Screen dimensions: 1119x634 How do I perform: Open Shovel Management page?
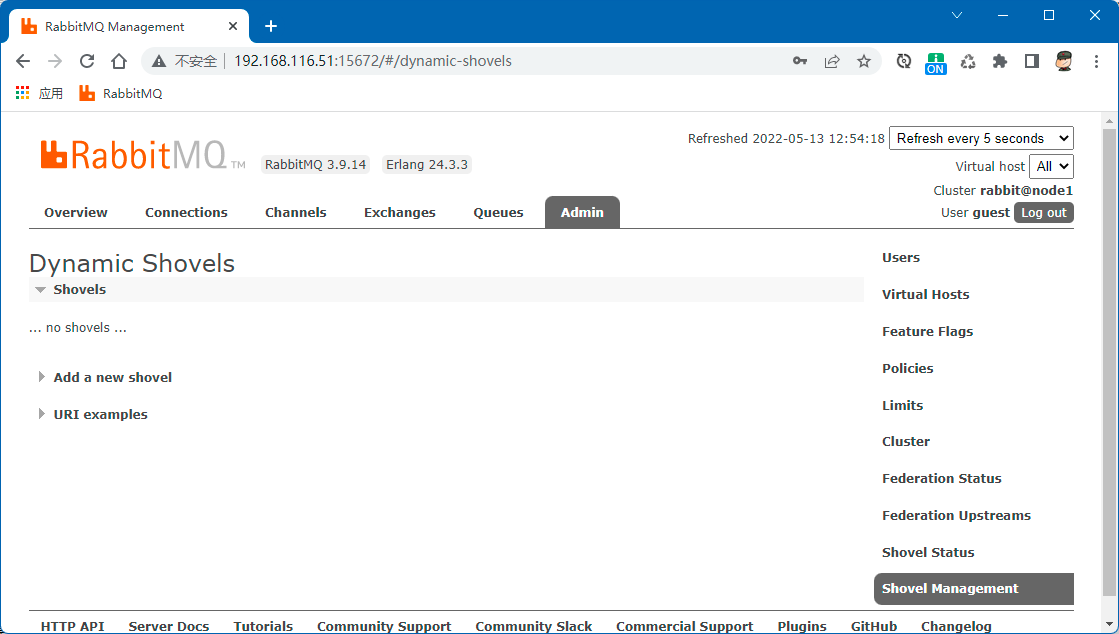click(x=973, y=589)
